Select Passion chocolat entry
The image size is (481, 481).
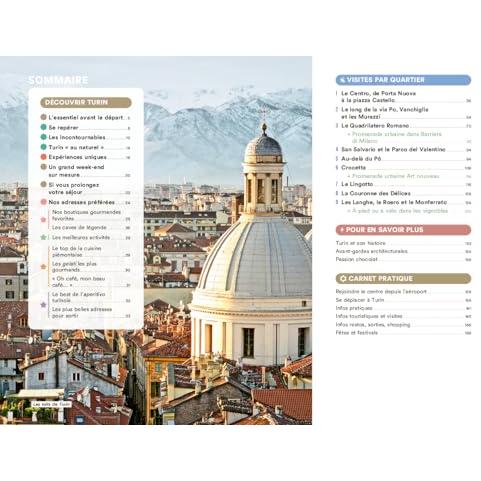pyautogui.click(x=403, y=259)
